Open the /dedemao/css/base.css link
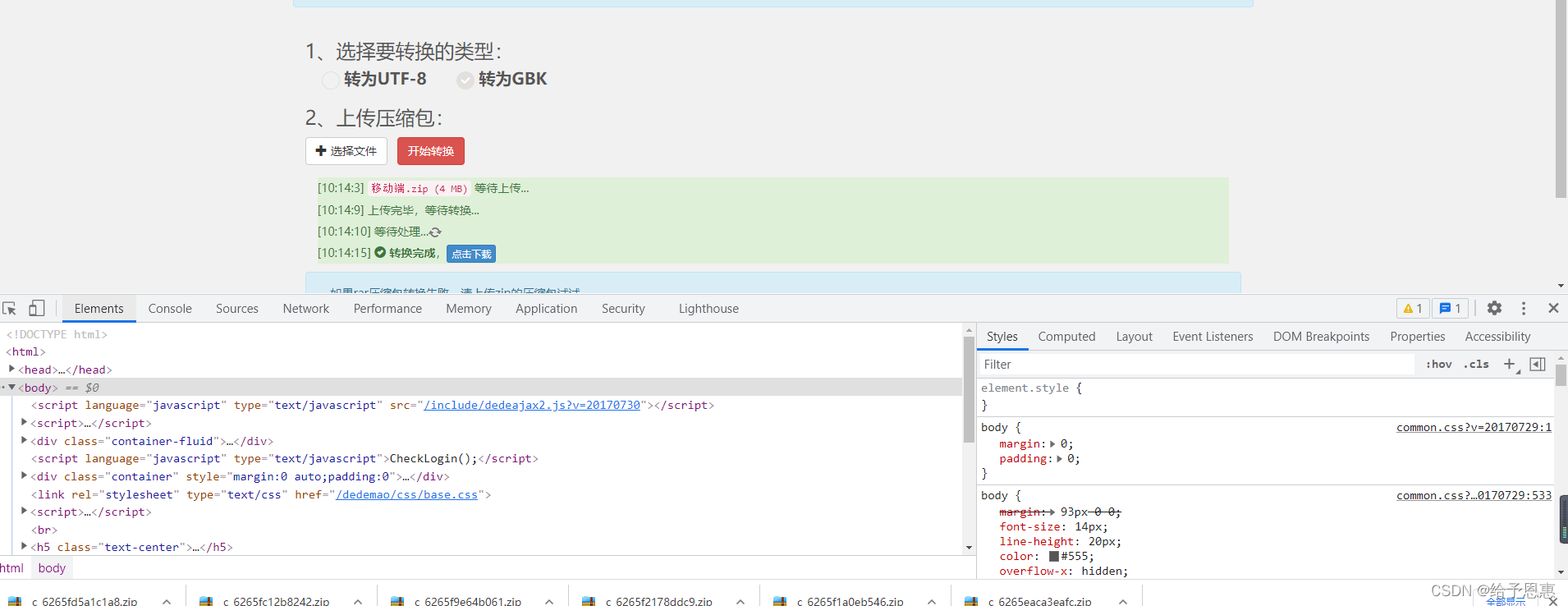The image size is (1568, 606). click(406, 494)
